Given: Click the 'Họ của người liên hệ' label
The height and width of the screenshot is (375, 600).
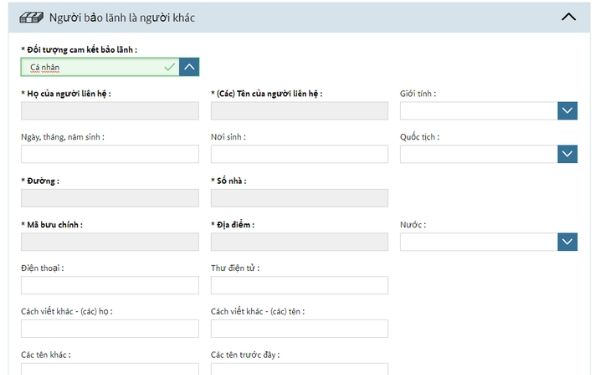Looking at the screenshot, I should (66, 93).
